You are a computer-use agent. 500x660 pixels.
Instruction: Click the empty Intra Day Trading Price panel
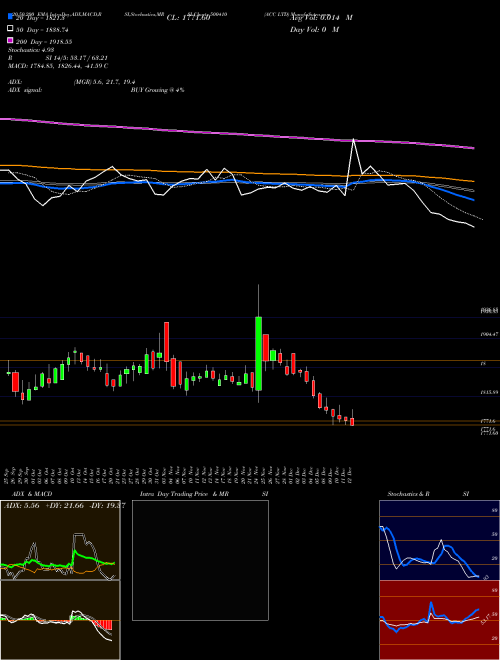pos(200,560)
